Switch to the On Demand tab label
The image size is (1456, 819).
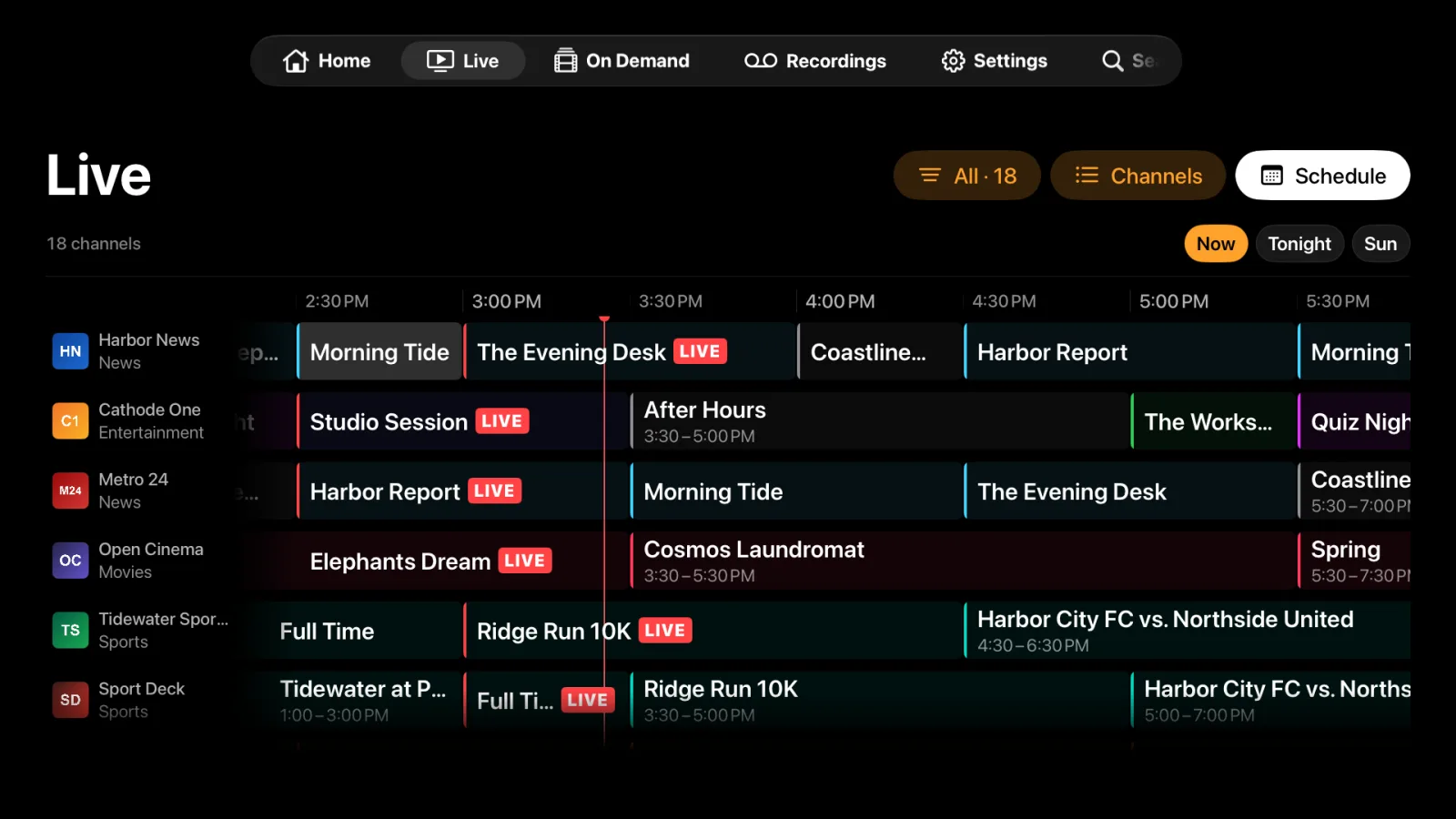pyautogui.click(x=638, y=61)
